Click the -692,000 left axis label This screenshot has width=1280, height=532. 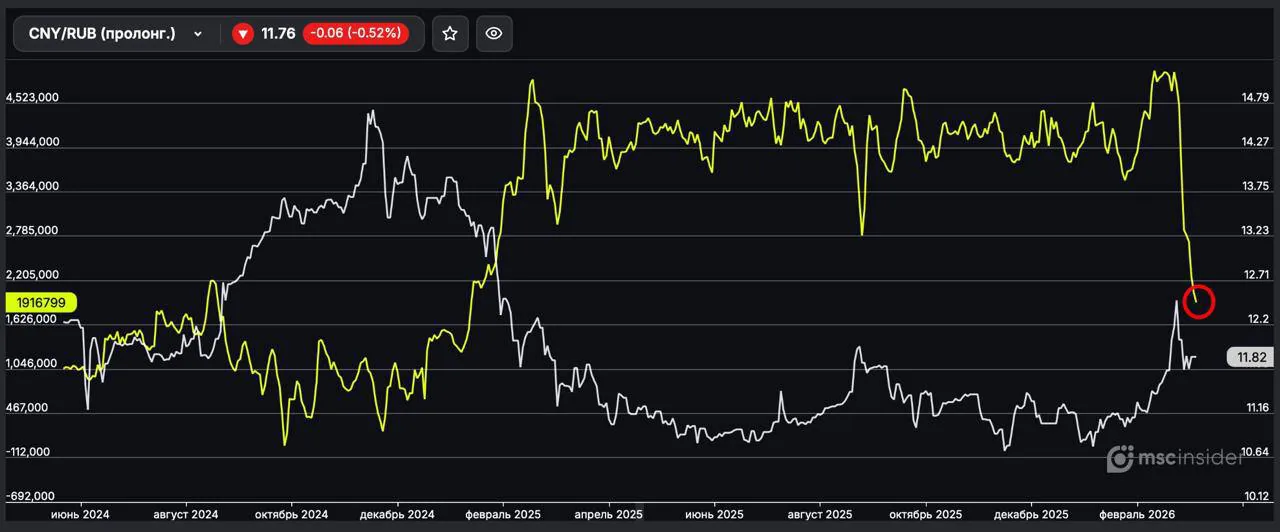[31, 496]
